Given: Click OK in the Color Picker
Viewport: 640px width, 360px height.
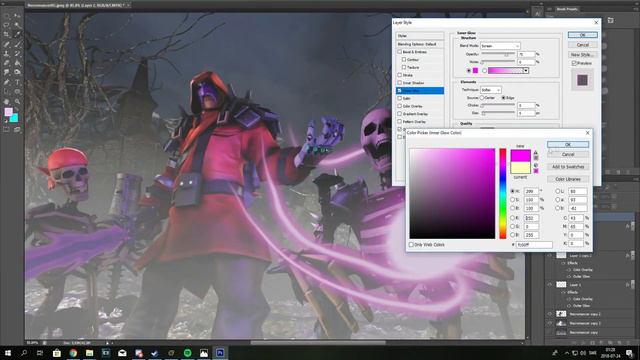Looking at the screenshot, I should click(x=568, y=144).
